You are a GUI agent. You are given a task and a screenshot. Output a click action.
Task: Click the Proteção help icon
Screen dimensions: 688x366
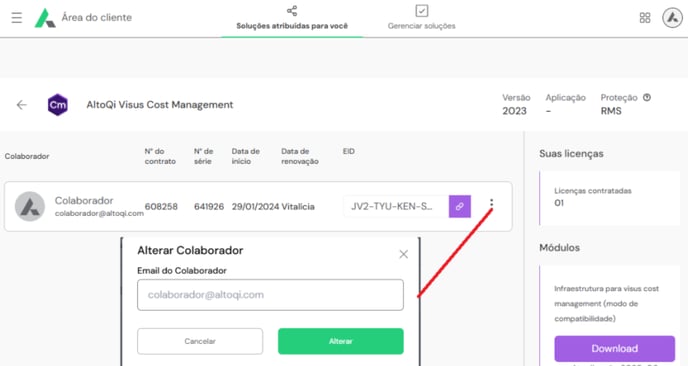click(647, 97)
